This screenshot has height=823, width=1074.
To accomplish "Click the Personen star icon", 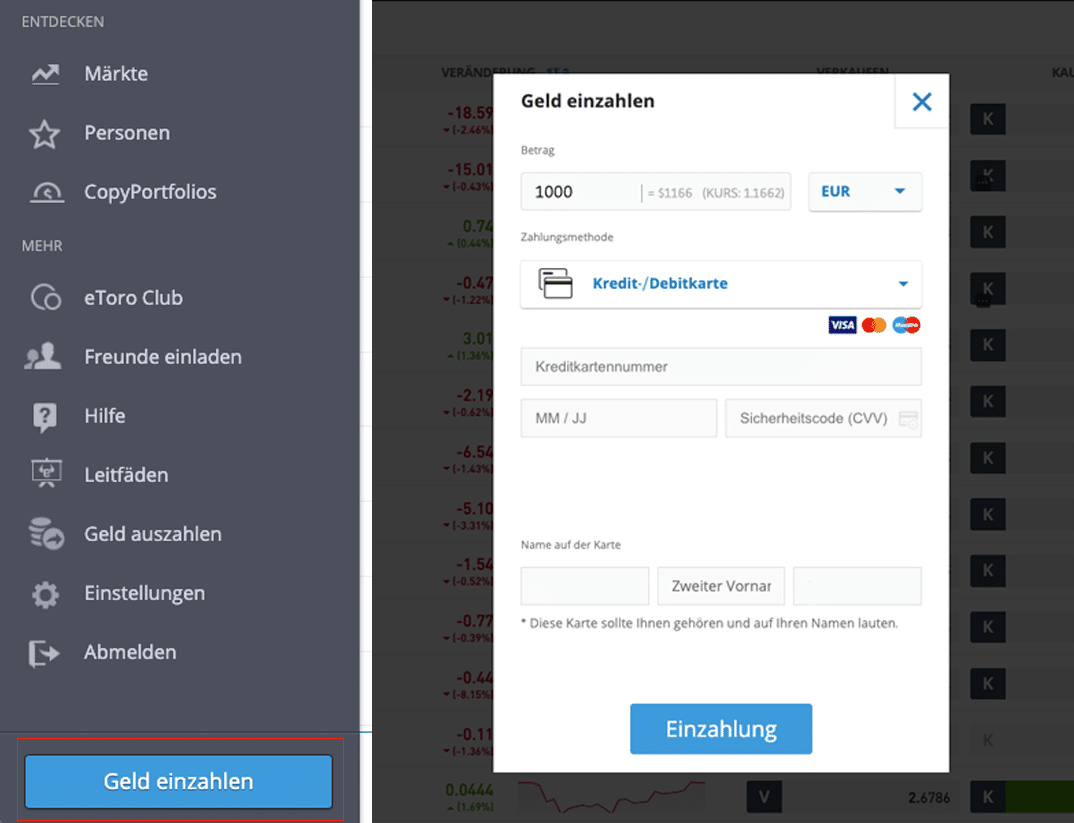I will [x=45, y=134].
